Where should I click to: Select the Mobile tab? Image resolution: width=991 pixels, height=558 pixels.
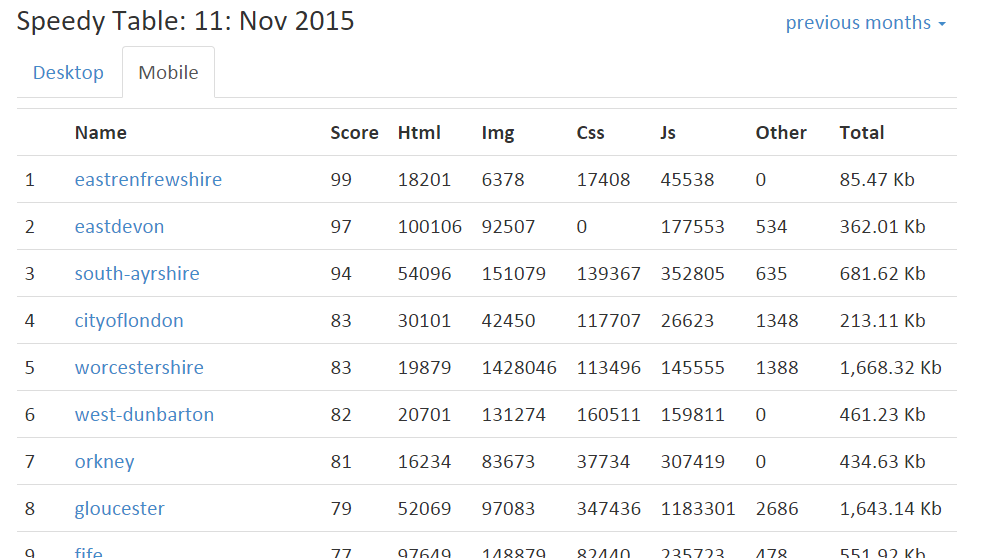point(168,73)
